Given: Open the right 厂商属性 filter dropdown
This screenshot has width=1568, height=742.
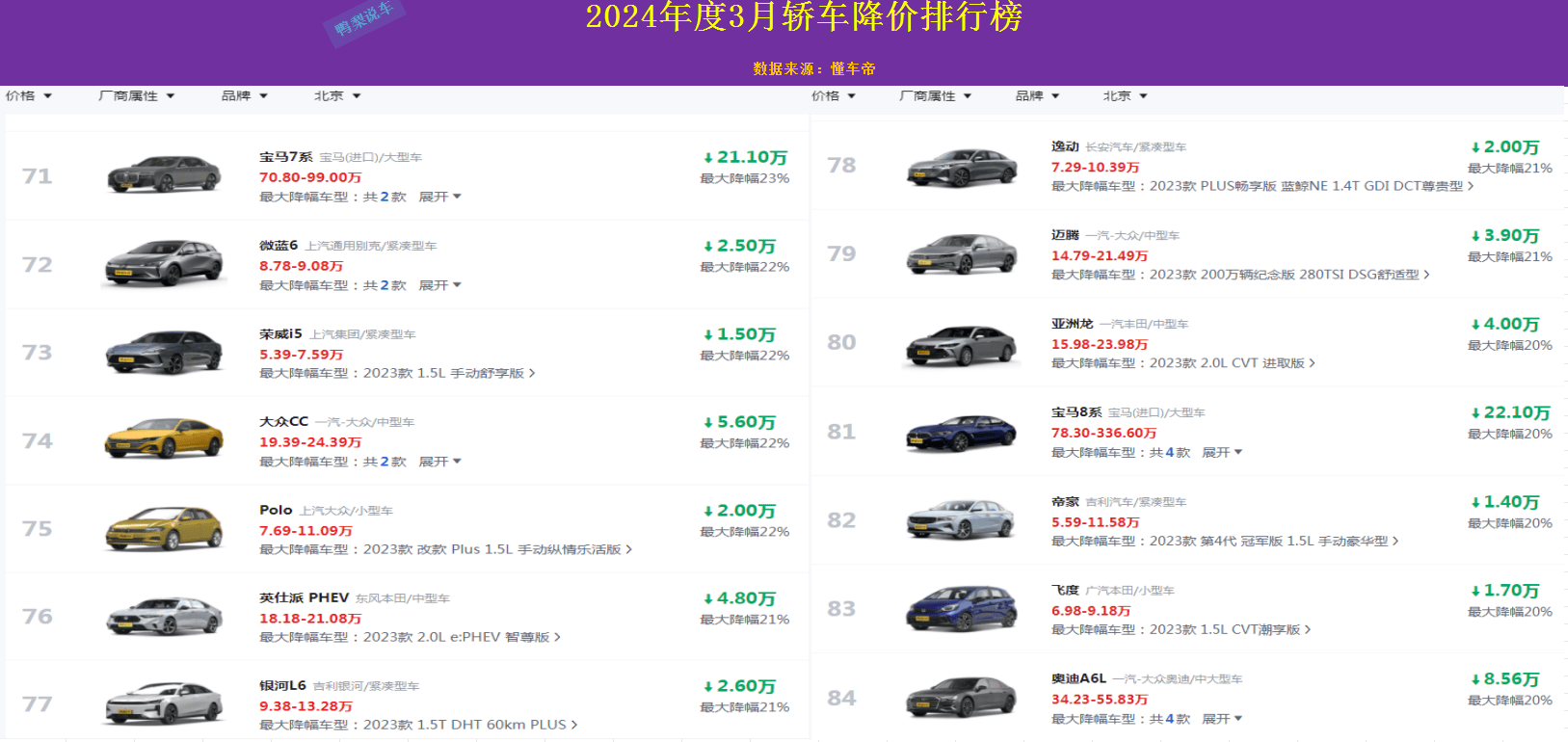Looking at the screenshot, I should pyautogui.click(x=935, y=96).
